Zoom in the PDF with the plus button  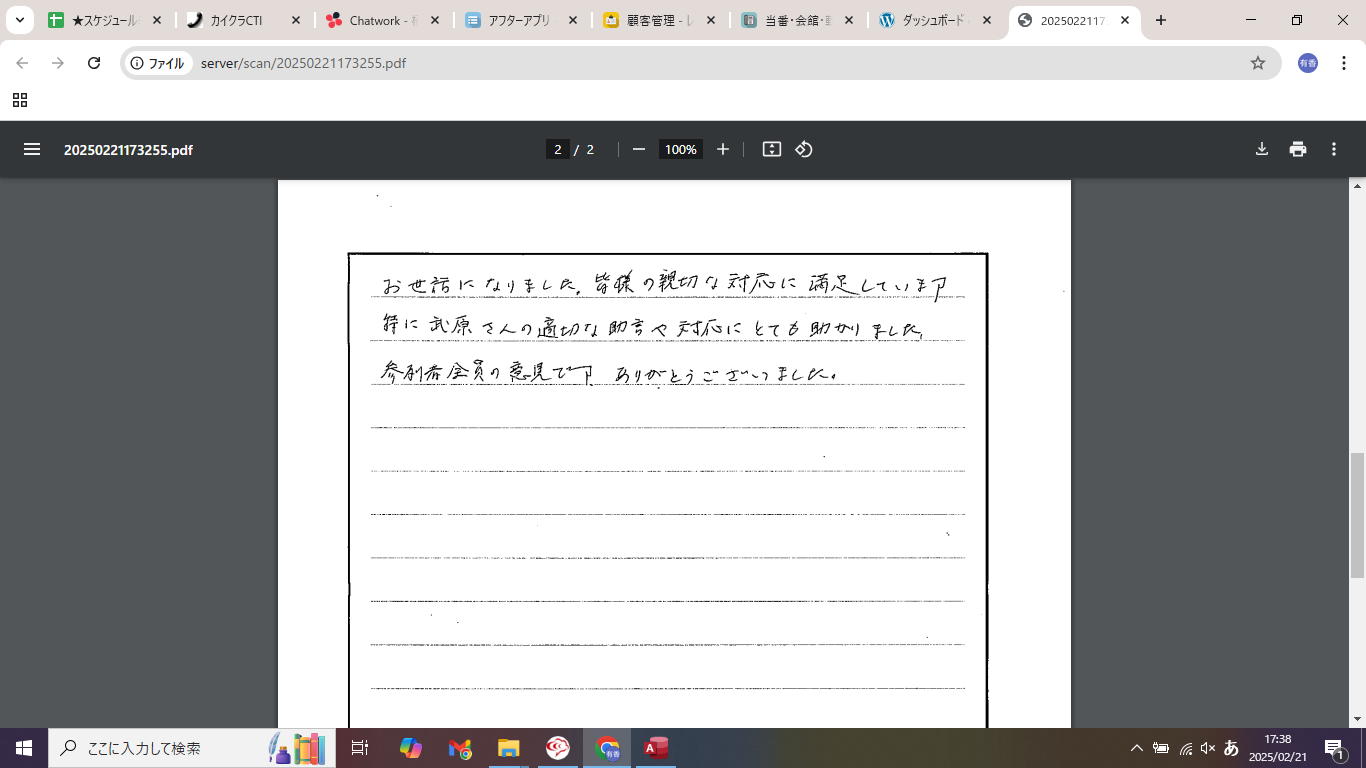(723, 149)
